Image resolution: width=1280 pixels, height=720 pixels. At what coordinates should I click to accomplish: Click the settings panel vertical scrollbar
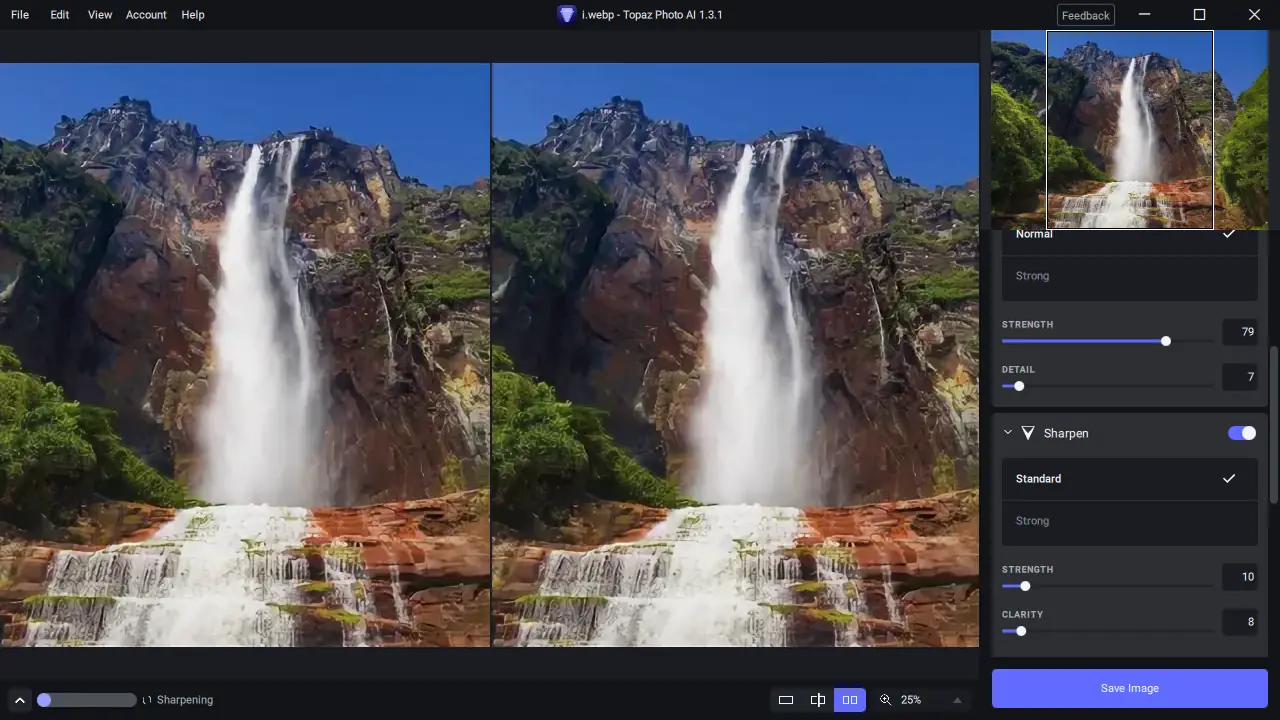click(1273, 424)
